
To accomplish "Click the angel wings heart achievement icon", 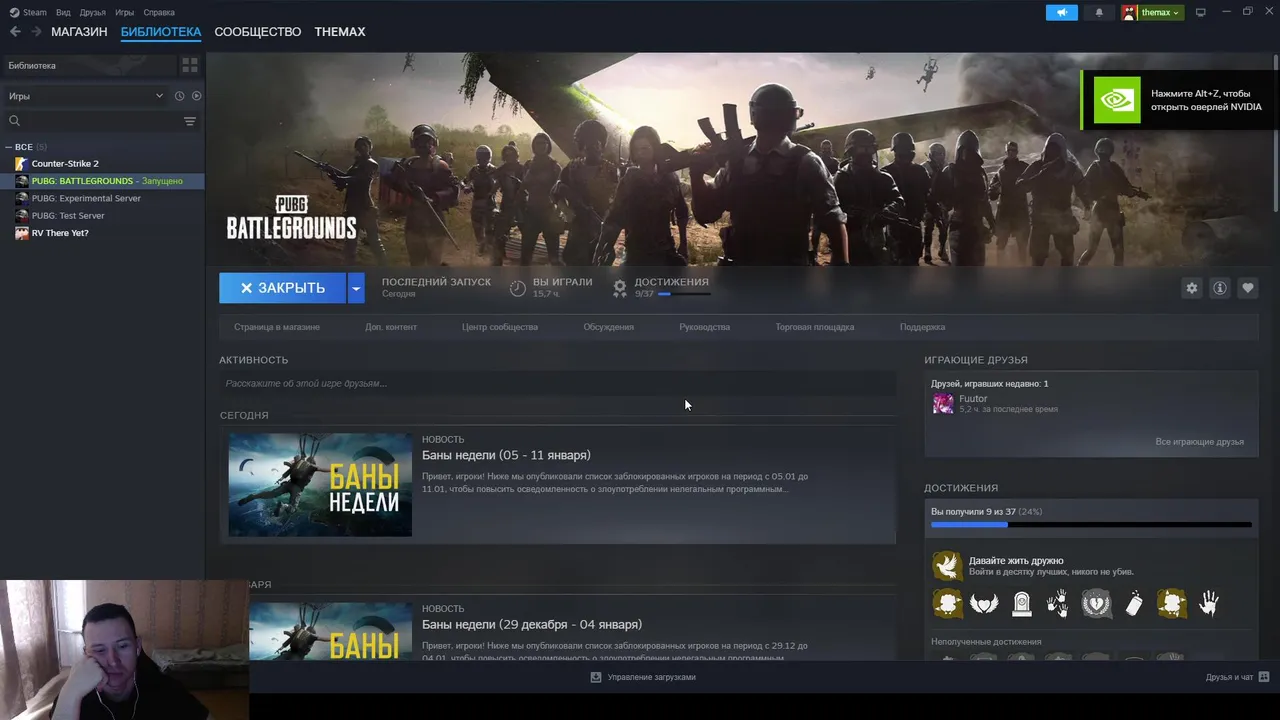I will point(985,603).
